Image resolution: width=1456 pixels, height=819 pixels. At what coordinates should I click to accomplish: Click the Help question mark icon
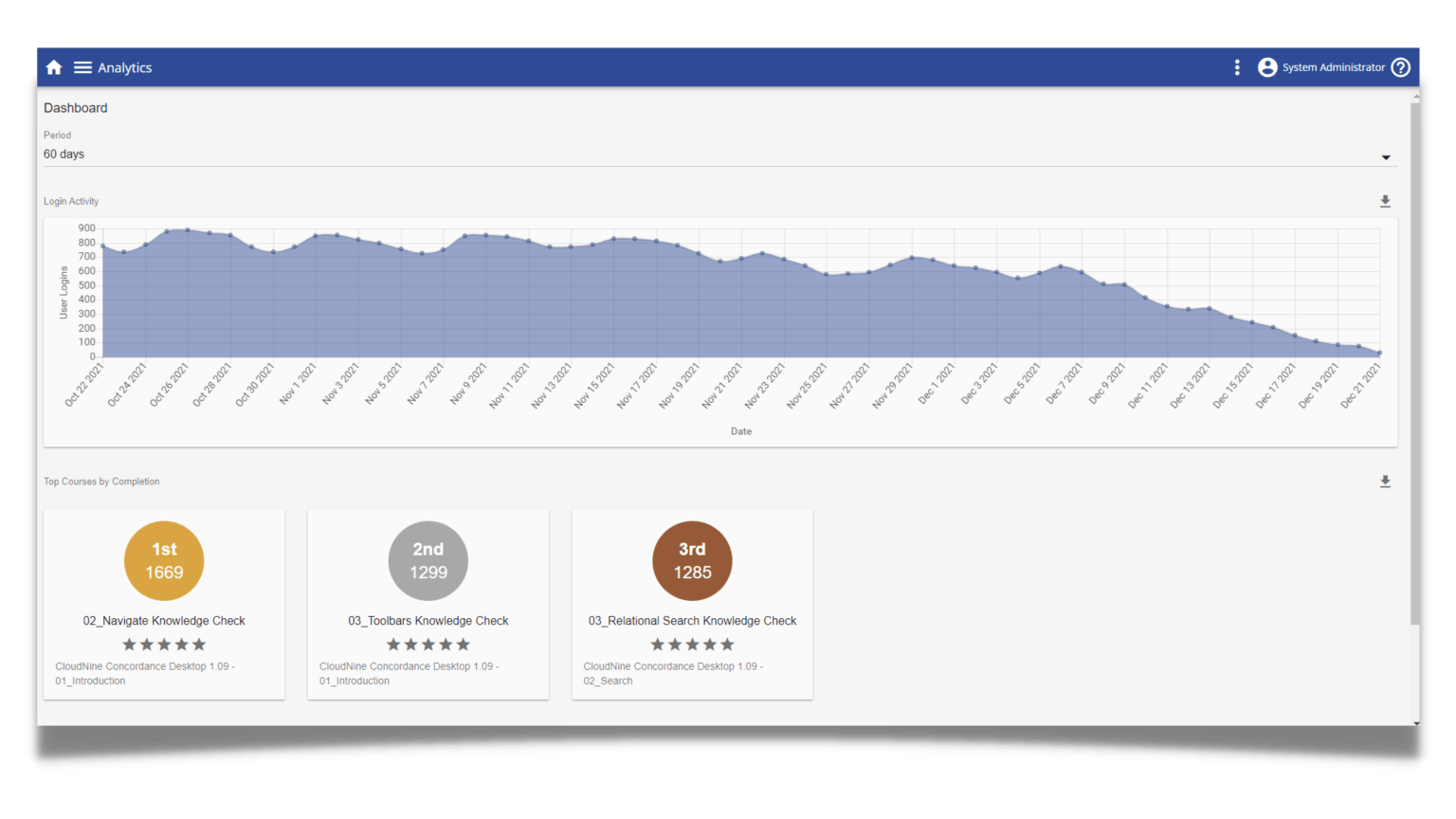[x=1401, y=66]
